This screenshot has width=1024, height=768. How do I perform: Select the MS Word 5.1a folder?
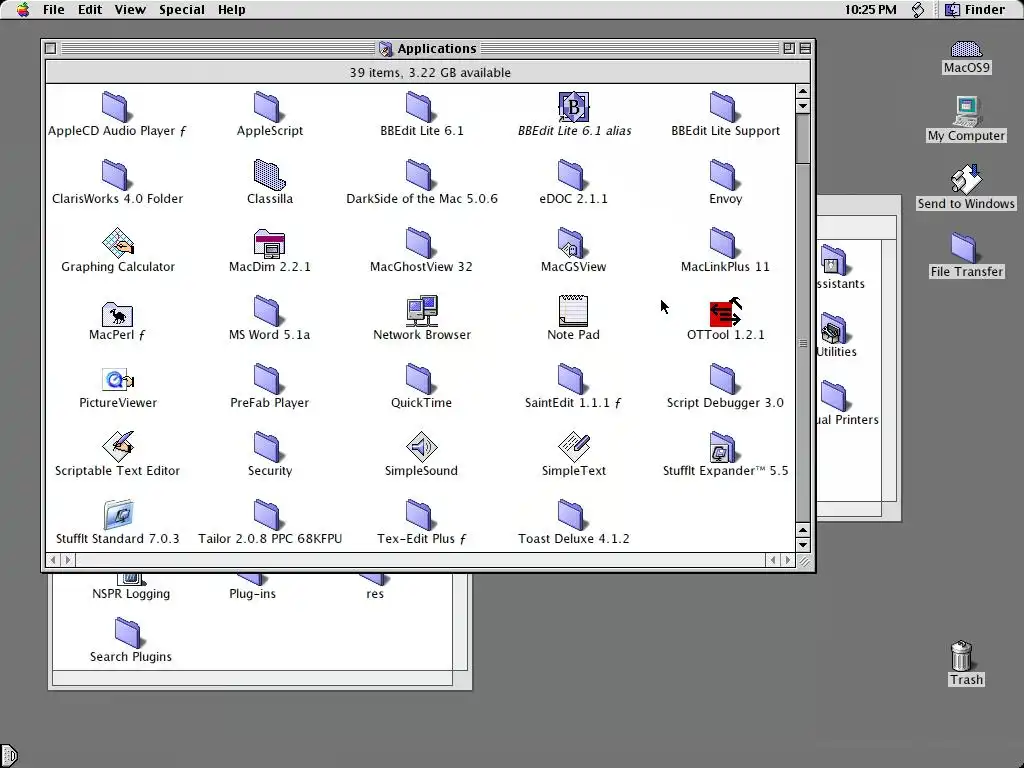coord(266,311)
